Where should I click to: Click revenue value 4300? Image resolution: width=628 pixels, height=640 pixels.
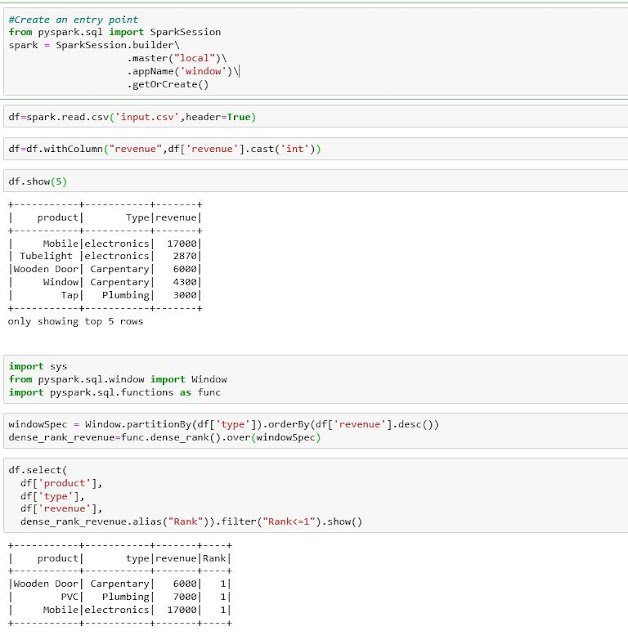185,282
